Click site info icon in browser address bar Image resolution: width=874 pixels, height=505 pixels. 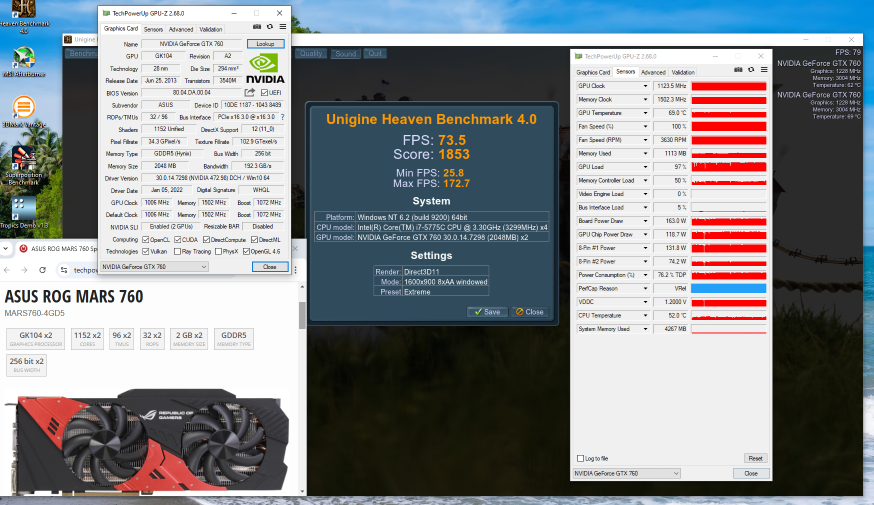coord(64,270)
